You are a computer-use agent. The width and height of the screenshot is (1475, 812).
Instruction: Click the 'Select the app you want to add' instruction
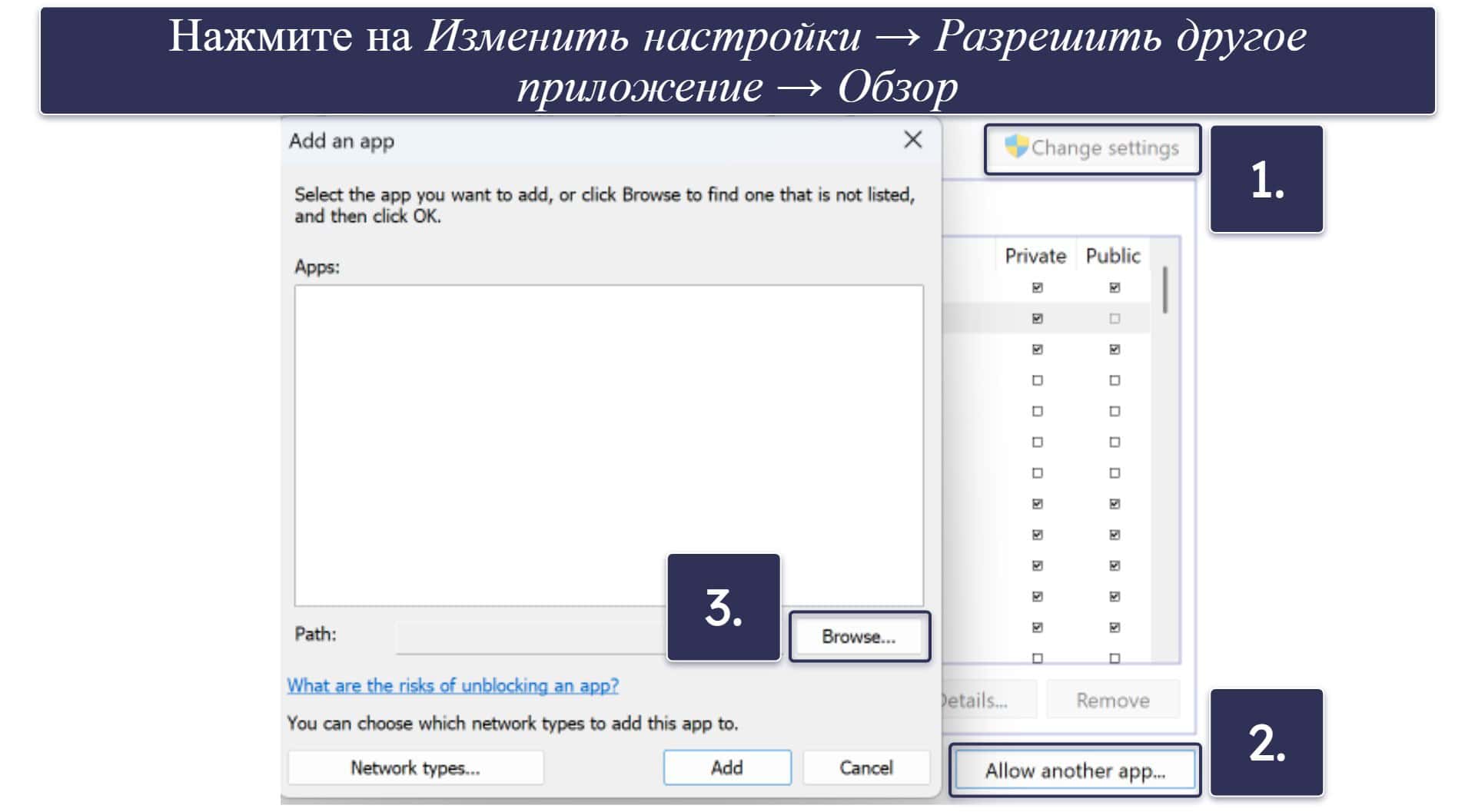click(x=604, y=205)
